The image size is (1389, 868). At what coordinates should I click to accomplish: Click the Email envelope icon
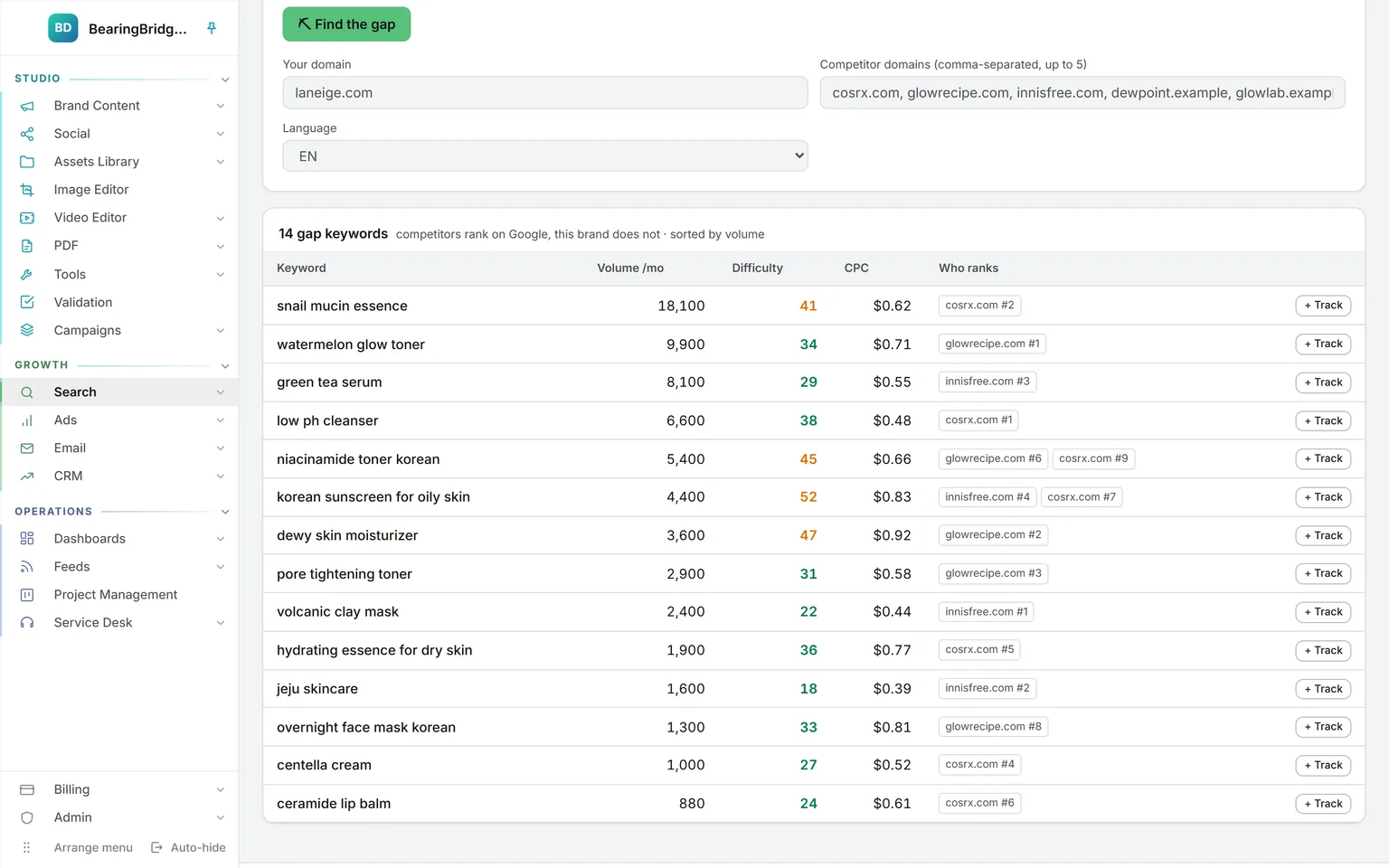(27, 448)
